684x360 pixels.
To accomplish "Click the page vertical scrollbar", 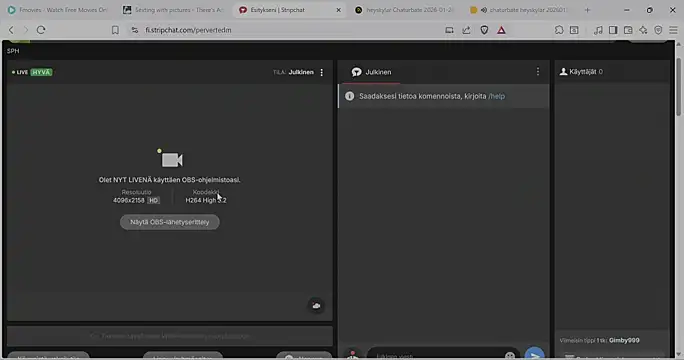I will (x=678, y=87).
